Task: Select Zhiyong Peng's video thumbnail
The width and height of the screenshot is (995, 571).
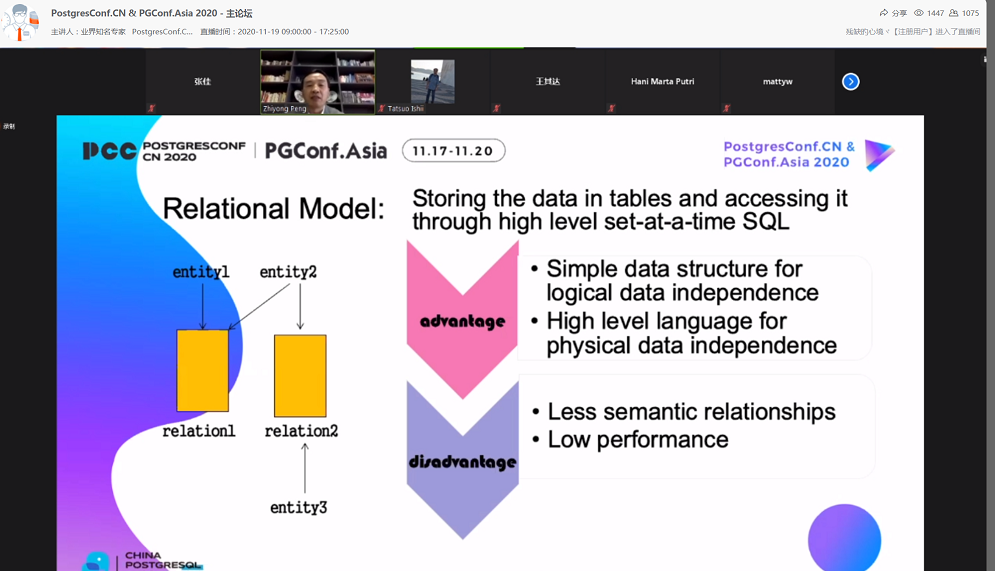Action: [x=318, y=82]
